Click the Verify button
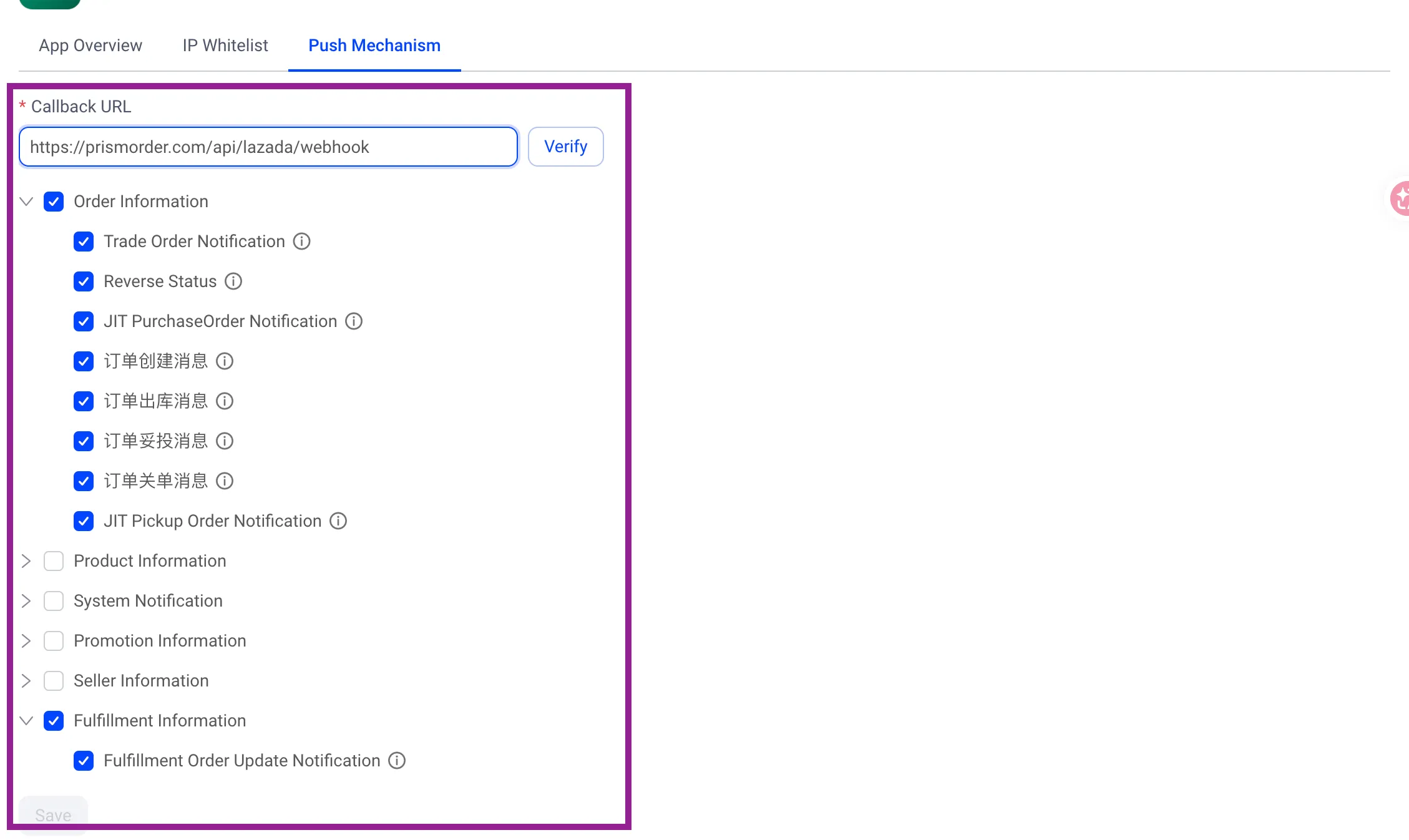The width and height of the screenshot is (1409, 840). tap(566, 147)
